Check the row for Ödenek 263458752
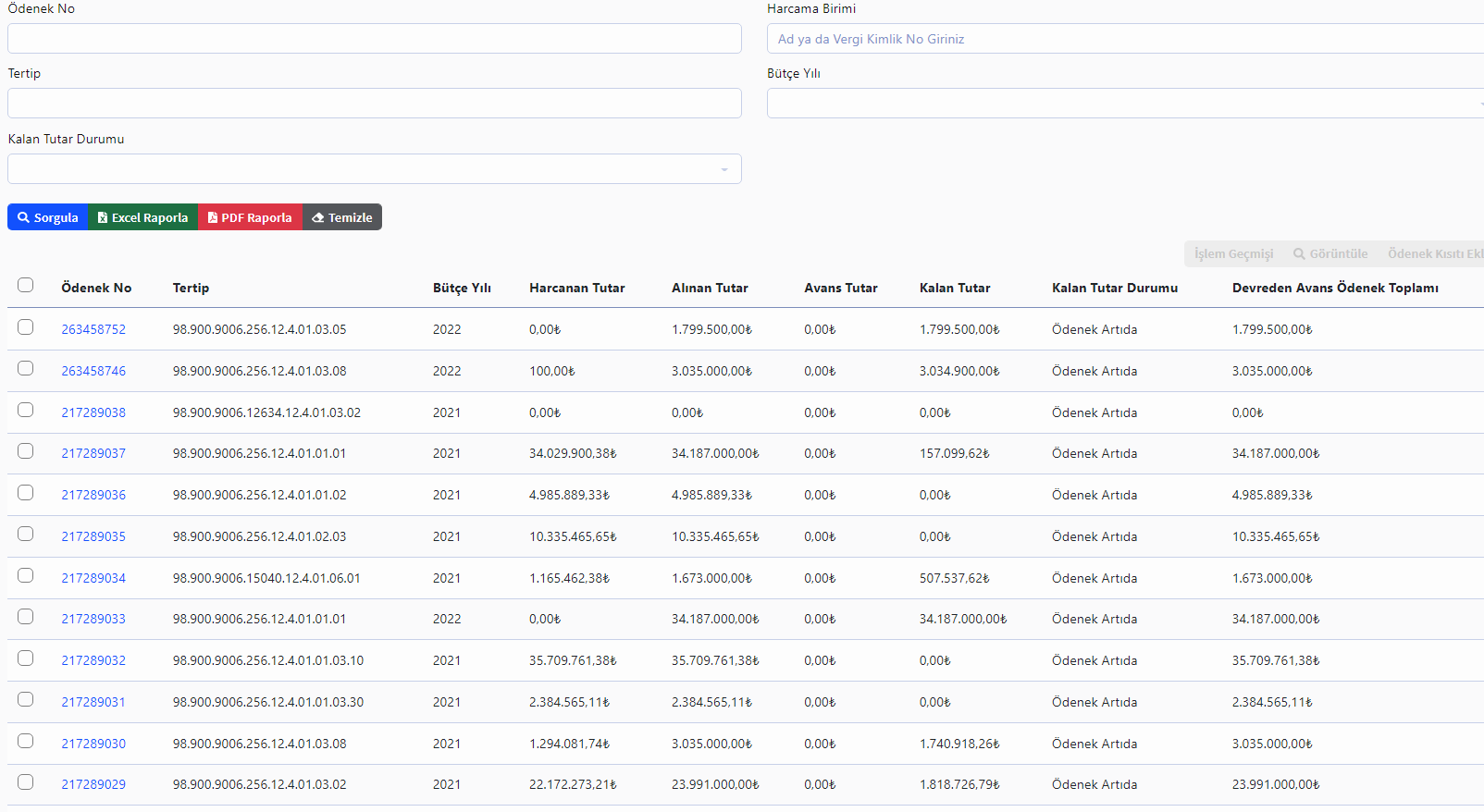This screenshot has height=812, width=1484. coord(26,327)
